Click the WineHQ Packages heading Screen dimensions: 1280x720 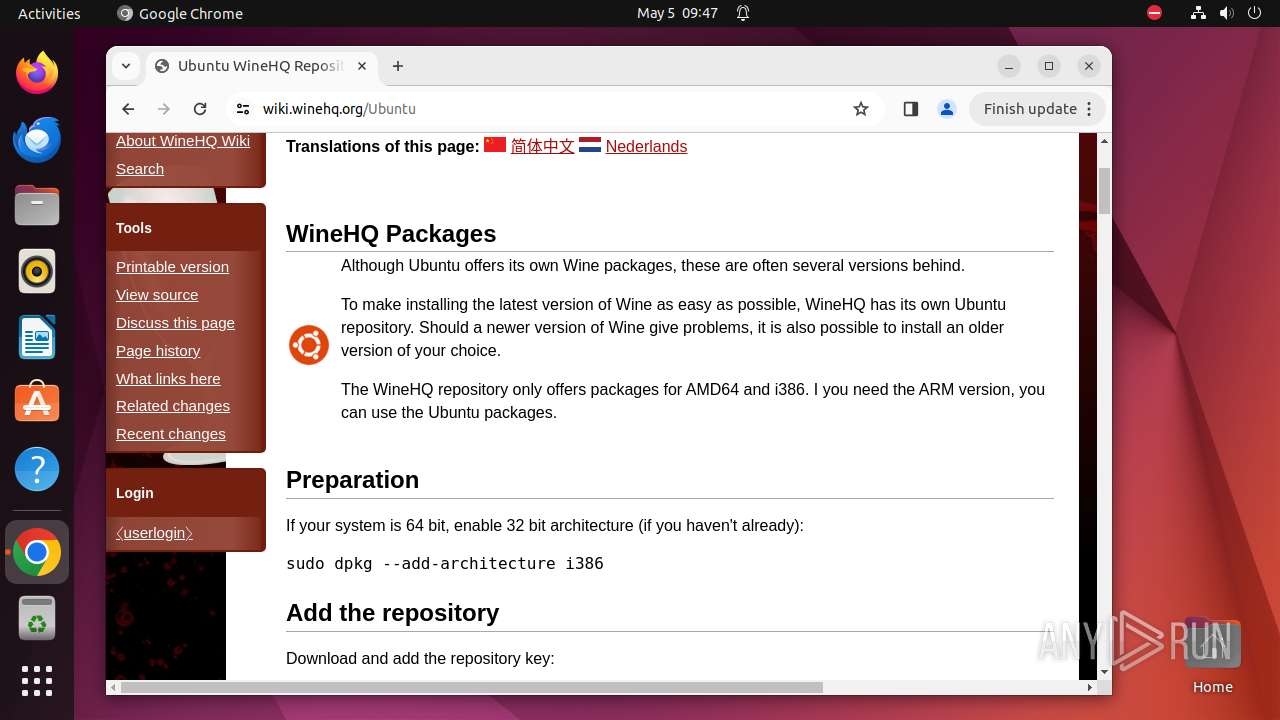pos(391,233)
